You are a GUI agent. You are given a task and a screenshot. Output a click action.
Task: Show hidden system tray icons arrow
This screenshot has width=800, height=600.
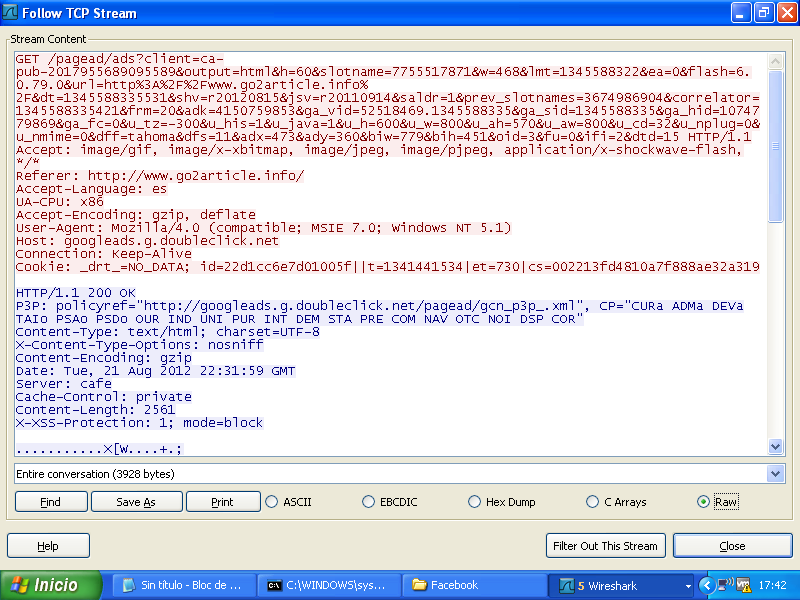707,585
